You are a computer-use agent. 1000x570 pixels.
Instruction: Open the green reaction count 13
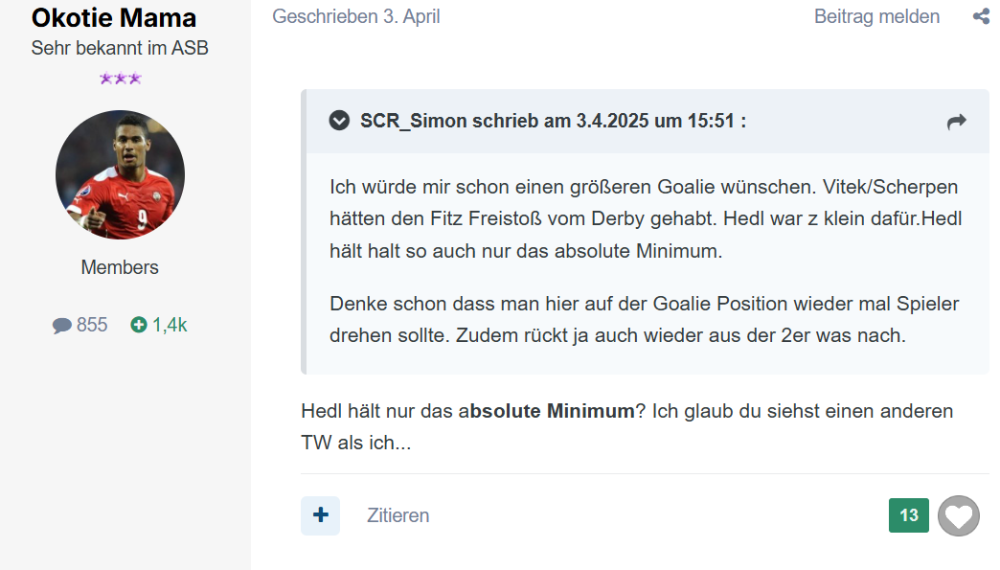click(909, 516)
